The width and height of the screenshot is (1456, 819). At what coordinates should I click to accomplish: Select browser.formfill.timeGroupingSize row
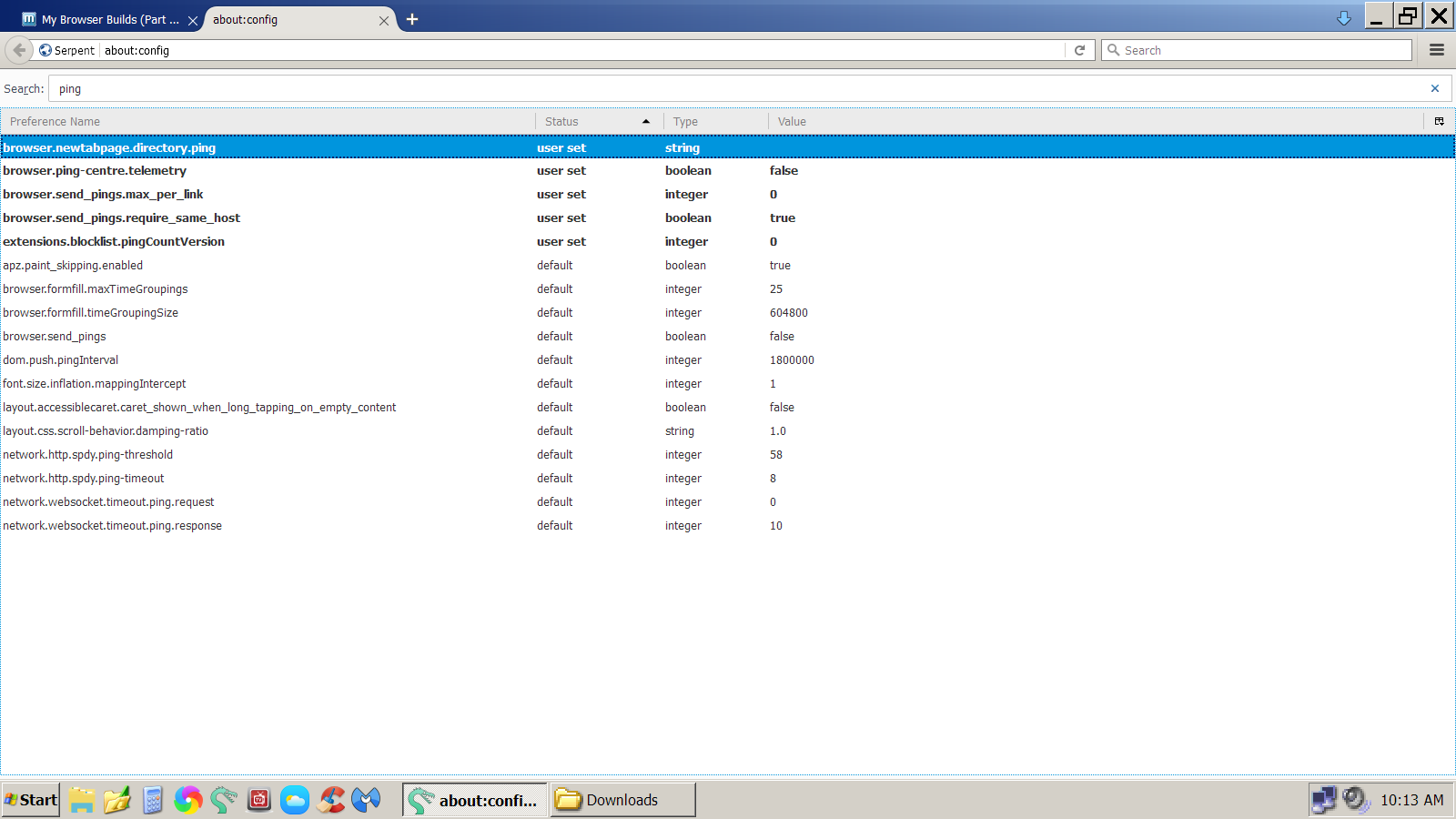728,313
